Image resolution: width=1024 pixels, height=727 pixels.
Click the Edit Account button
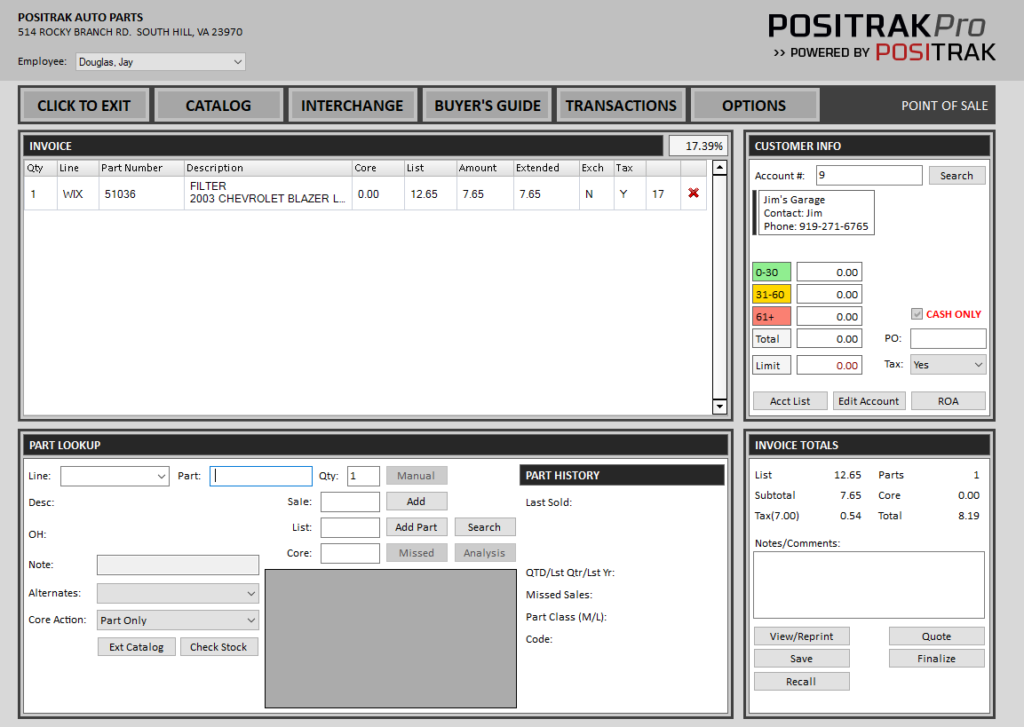(869, 401)
